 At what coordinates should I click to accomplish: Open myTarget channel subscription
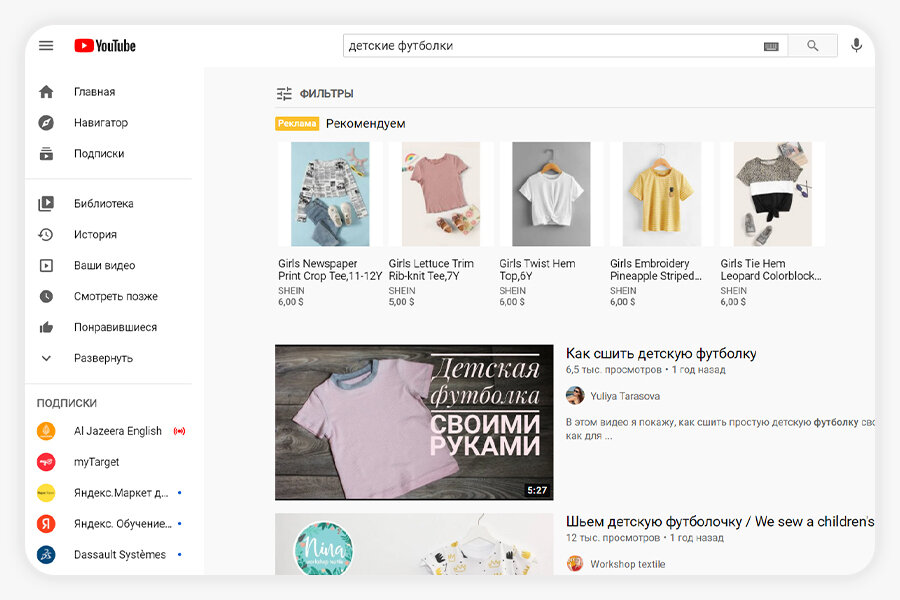click(96, 462)
